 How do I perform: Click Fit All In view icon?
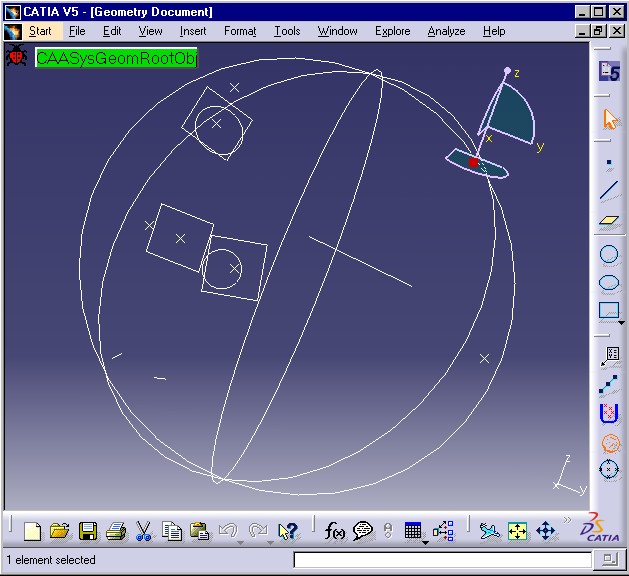pos(517,531)
